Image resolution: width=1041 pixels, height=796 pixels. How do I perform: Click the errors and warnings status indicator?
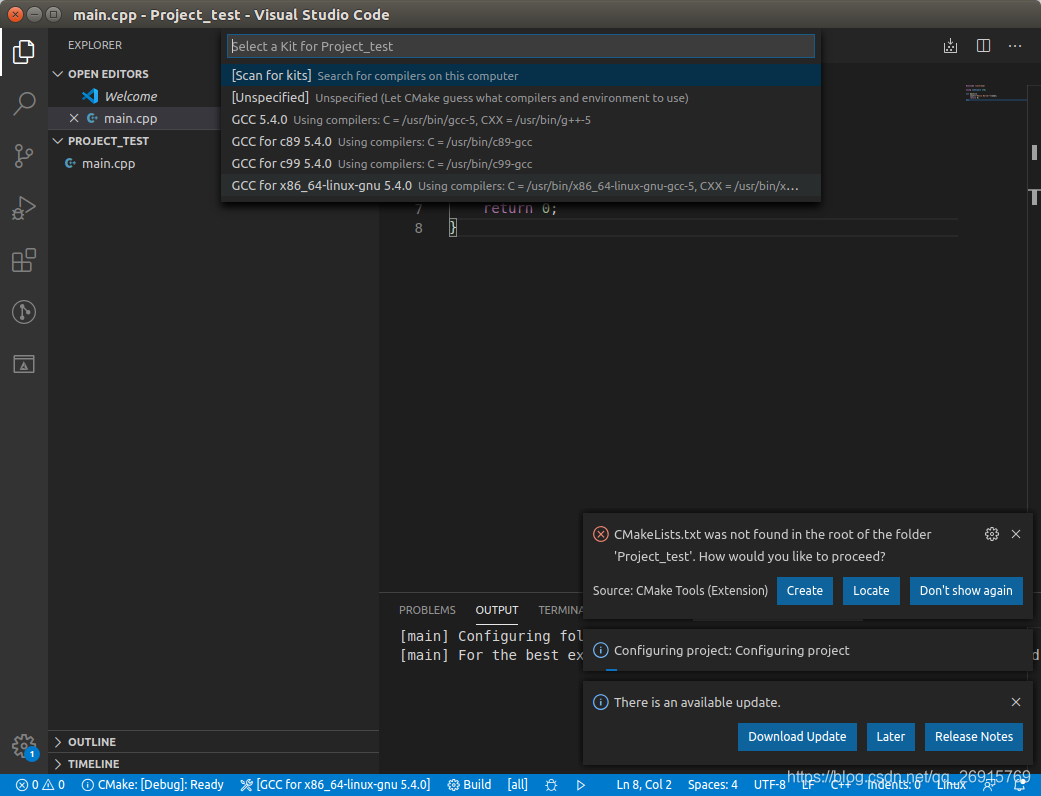coord(40,785)
